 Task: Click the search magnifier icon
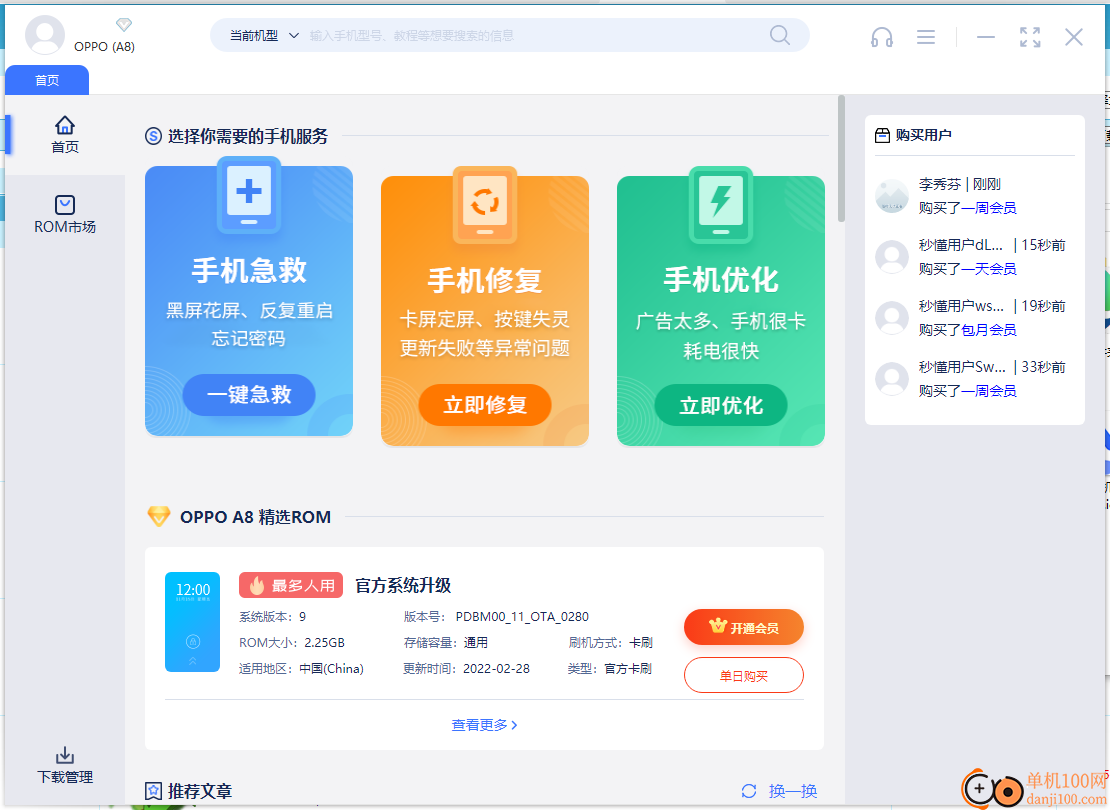(779, 35)
